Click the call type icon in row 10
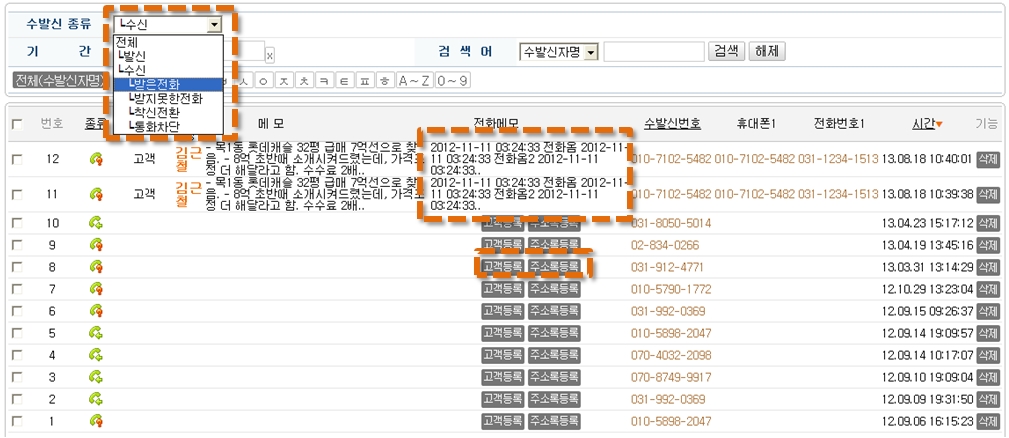 (96, 223)
